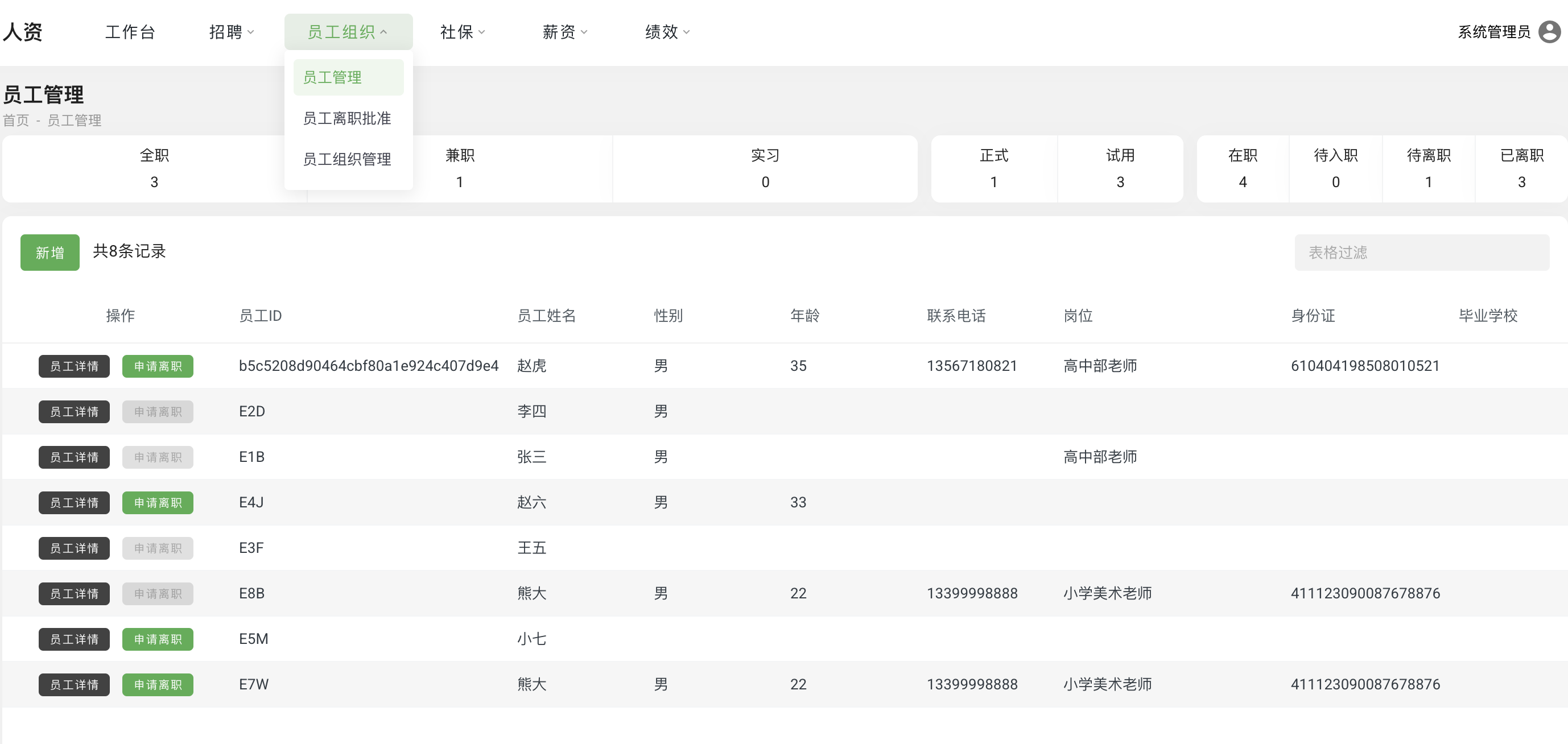
Task: Open 员工详情 for employee 赵虎
Action: click(73, 366)
